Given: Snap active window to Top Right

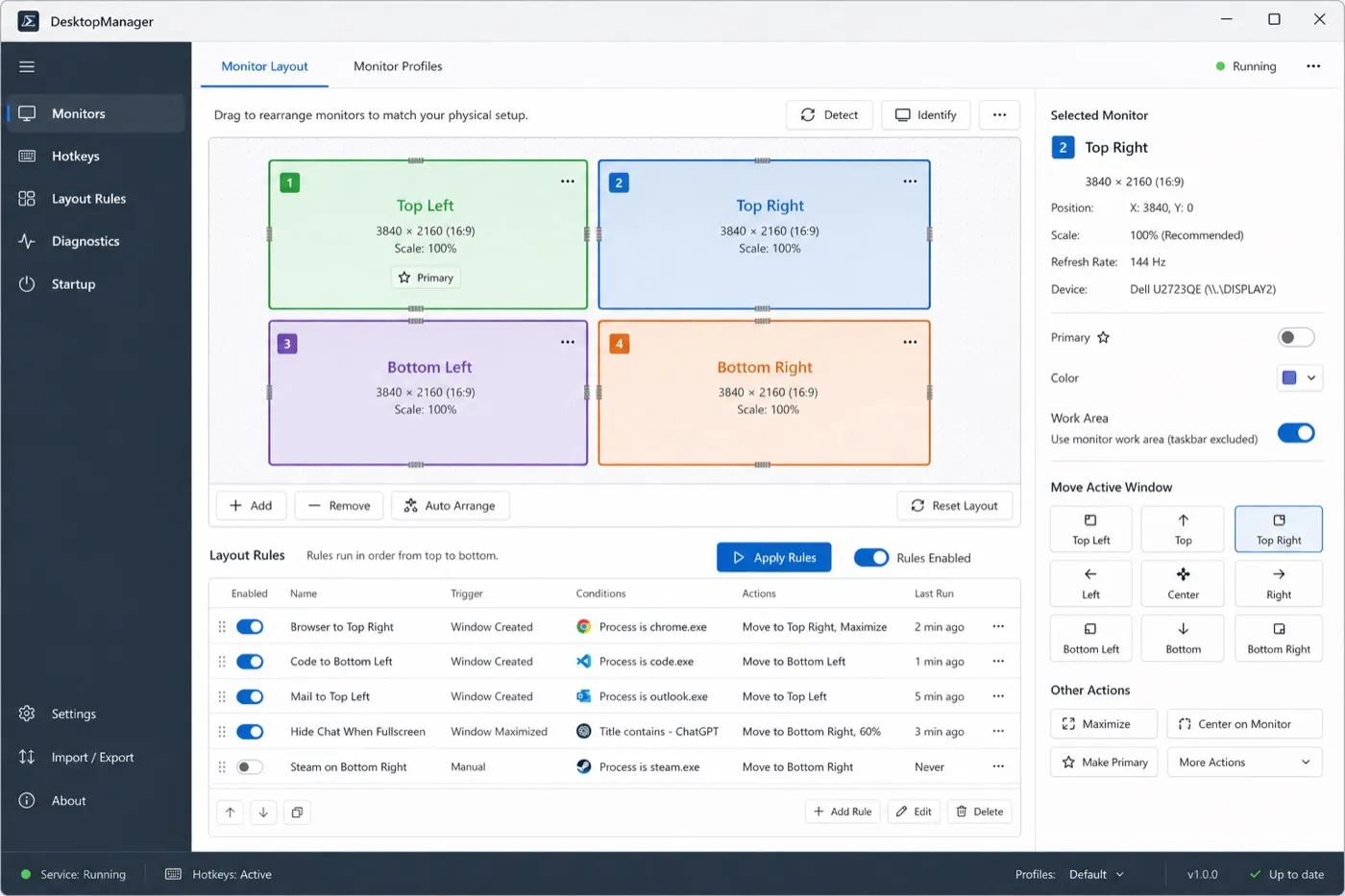Looking at the screenshot, I should [x=1279, y=529].
